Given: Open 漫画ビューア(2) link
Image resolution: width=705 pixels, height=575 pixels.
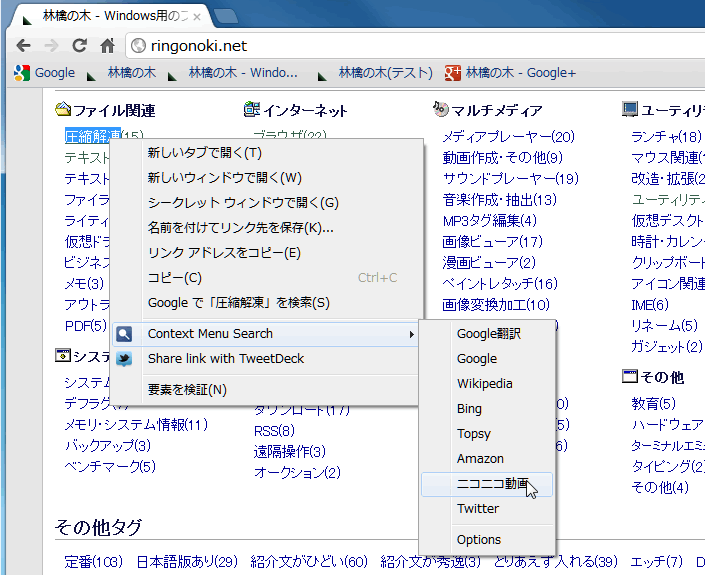Looking at the screenshot, I should [x=489, y=263].
